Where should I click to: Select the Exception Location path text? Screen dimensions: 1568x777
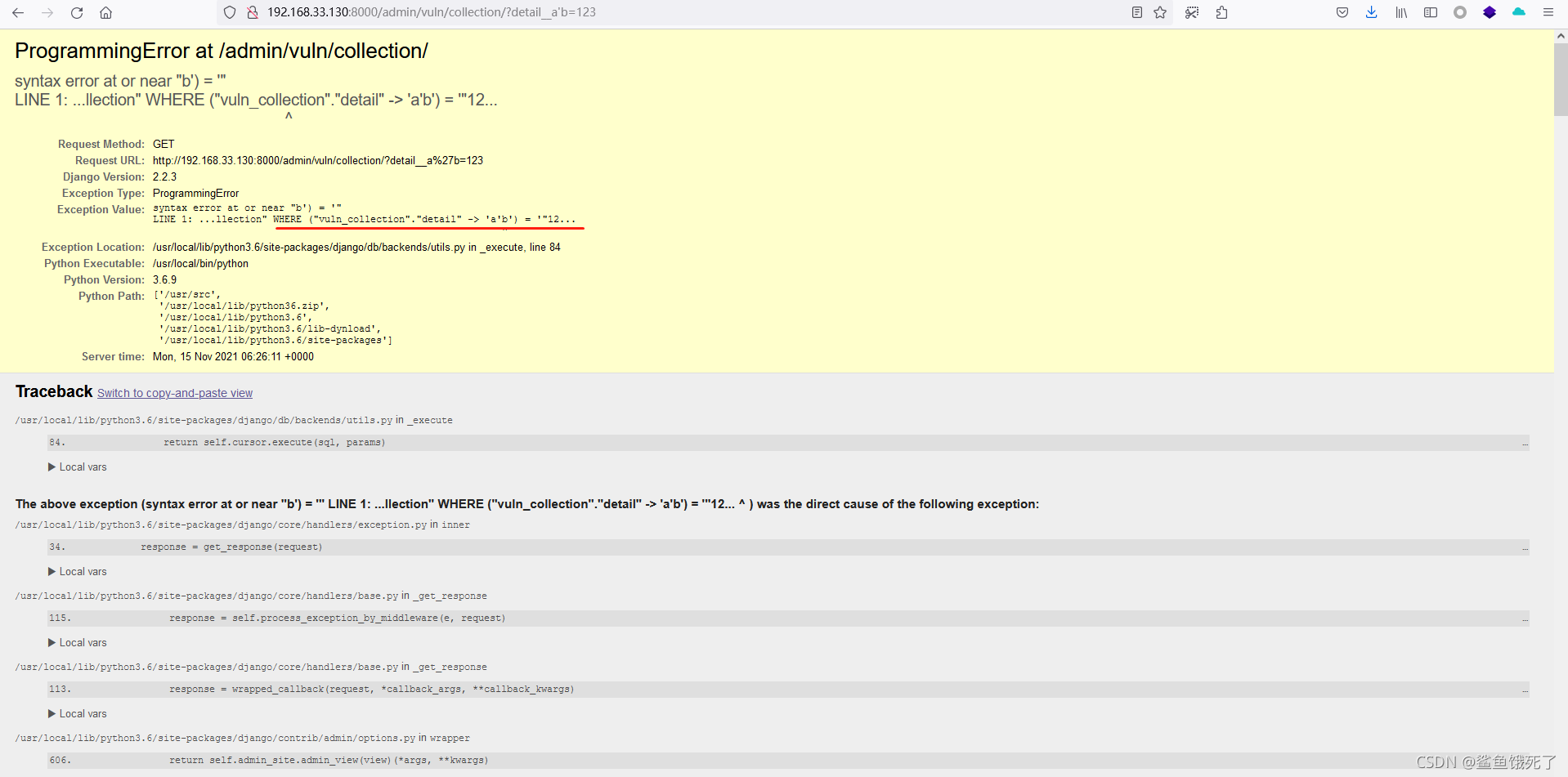pos(356,248)
